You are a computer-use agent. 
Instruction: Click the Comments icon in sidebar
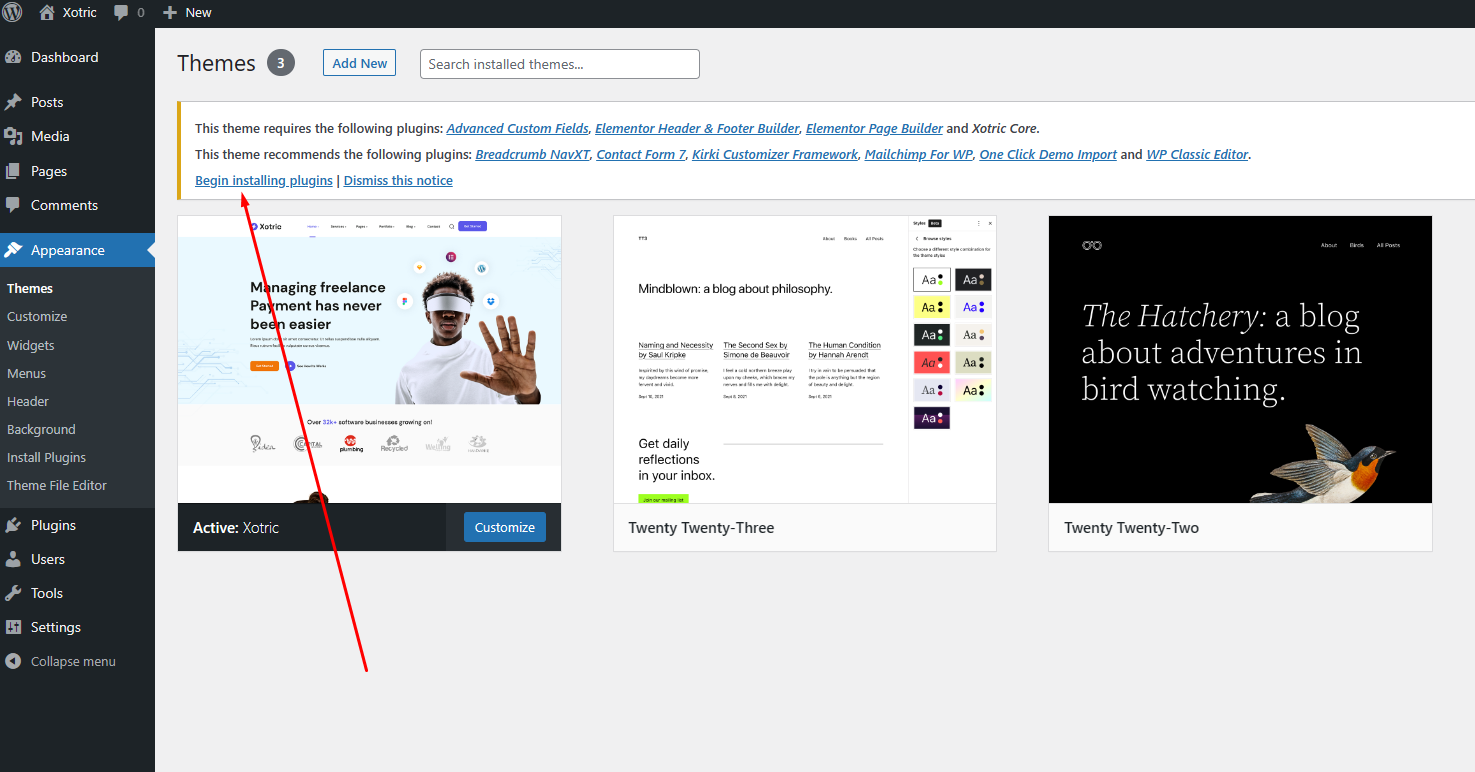(14, 205)
